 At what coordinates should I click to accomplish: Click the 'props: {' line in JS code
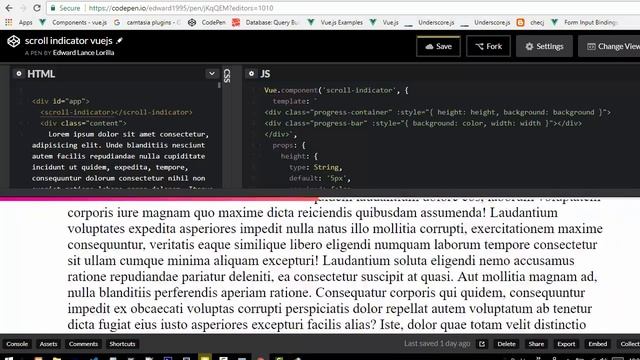point(289,145)
